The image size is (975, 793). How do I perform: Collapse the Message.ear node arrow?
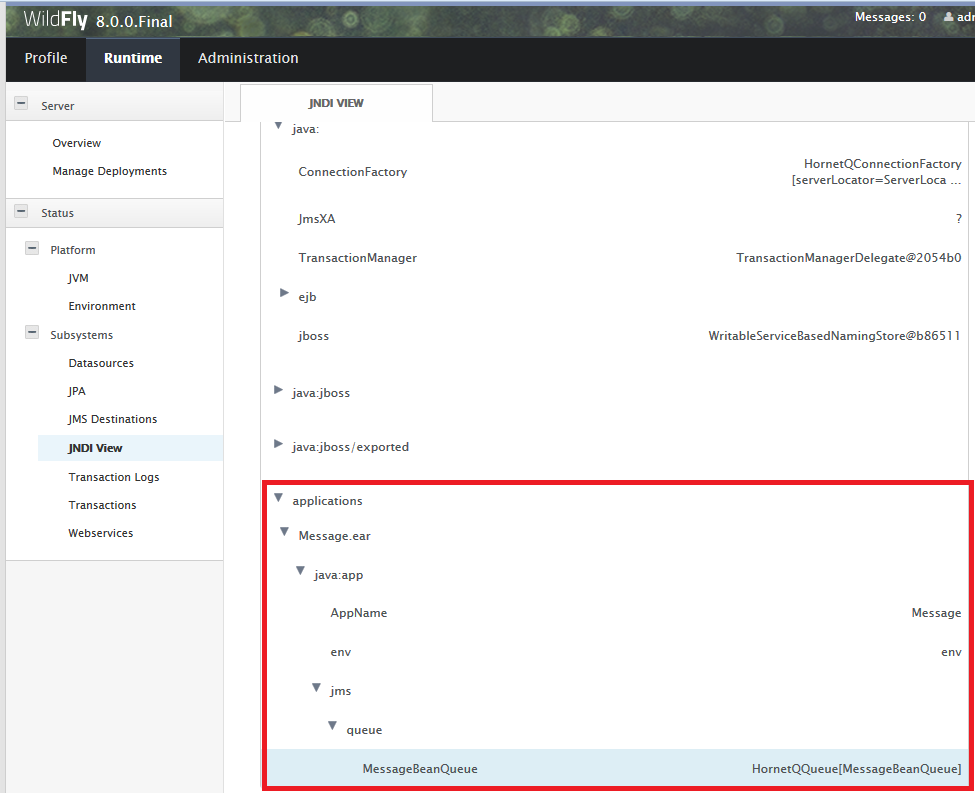coord(284,532)
